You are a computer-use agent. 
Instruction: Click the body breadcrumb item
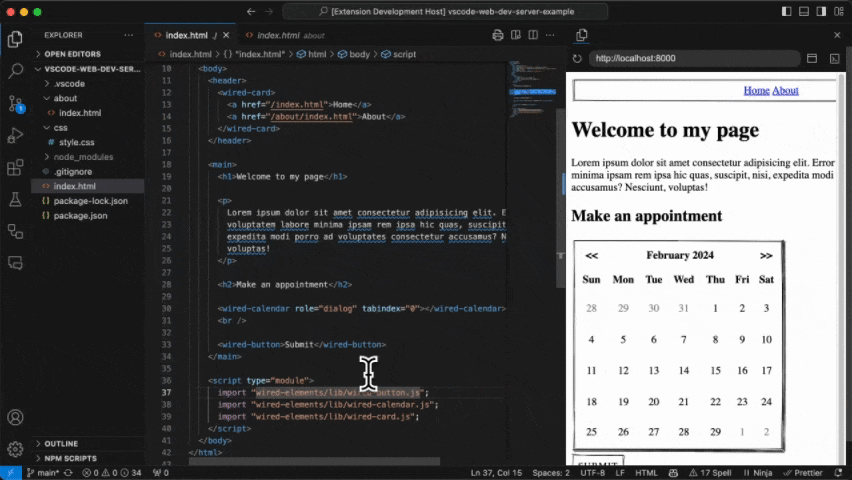coord(354,54)
